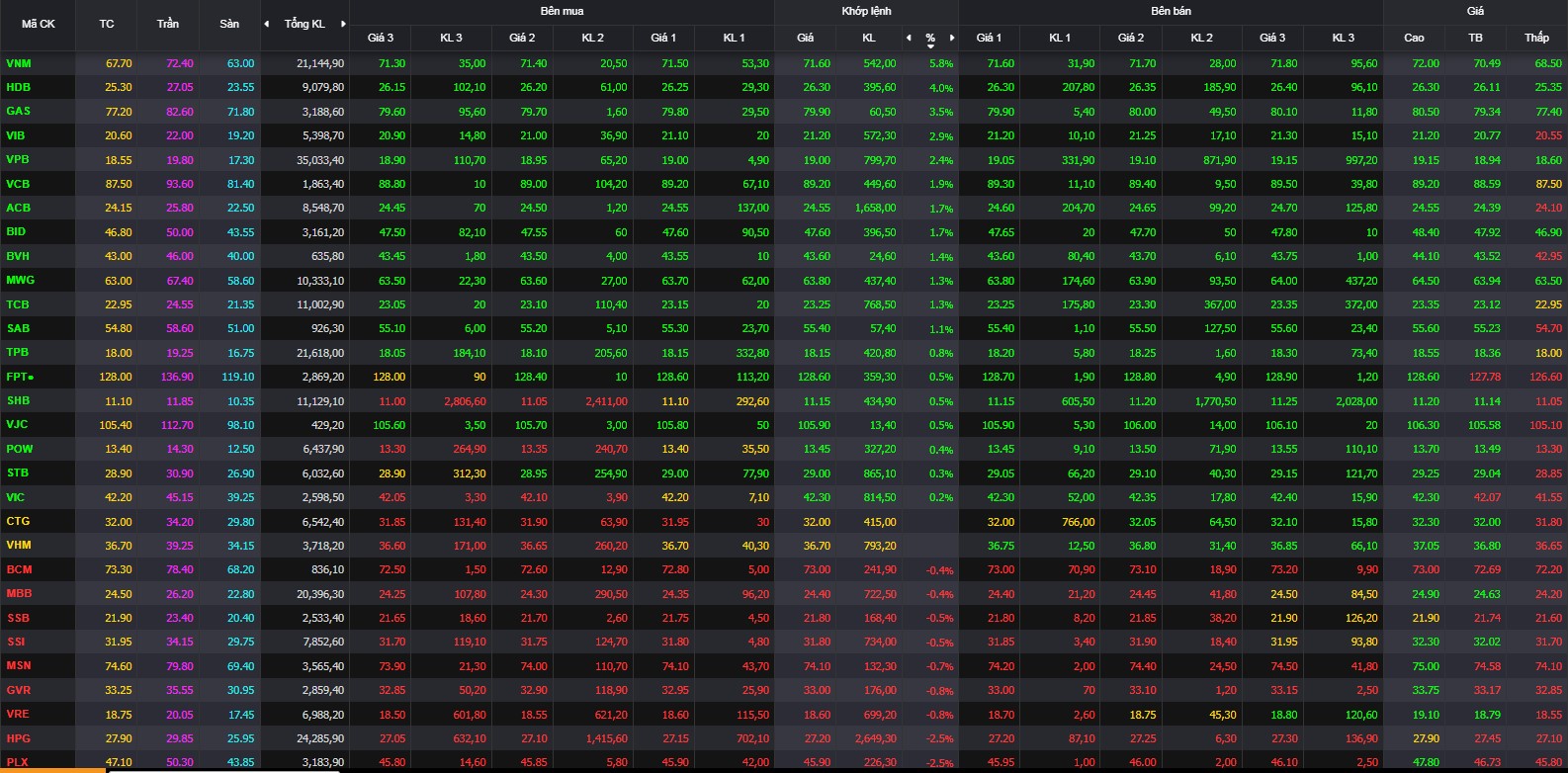Click the left arrow beside Tổng KL header
The height and width of the screenshot is (773, 1568).
pyautogui.click(x=266, y=24)
